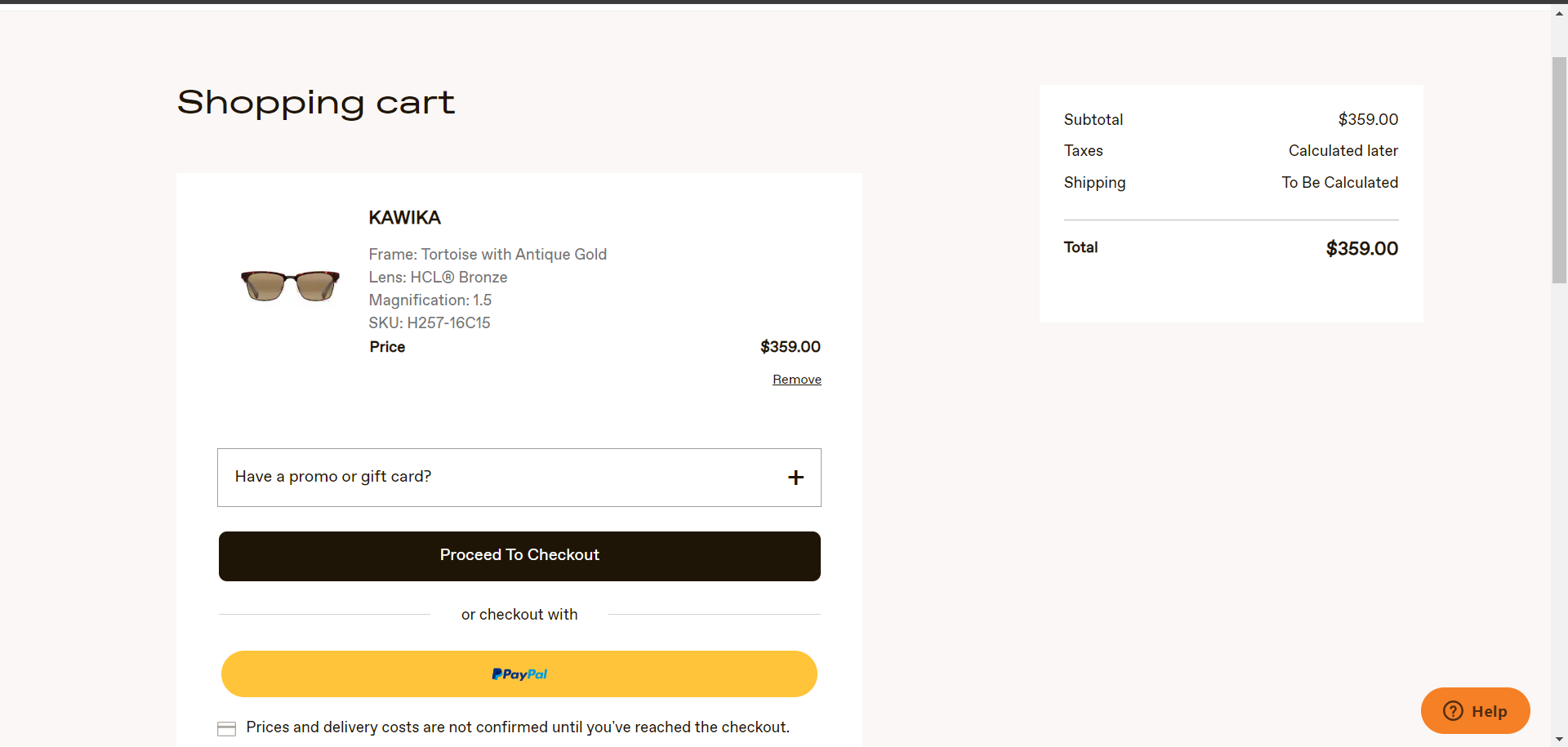
Task: Click the "Calculated later" taxes value
Action: click(1343, 151)
